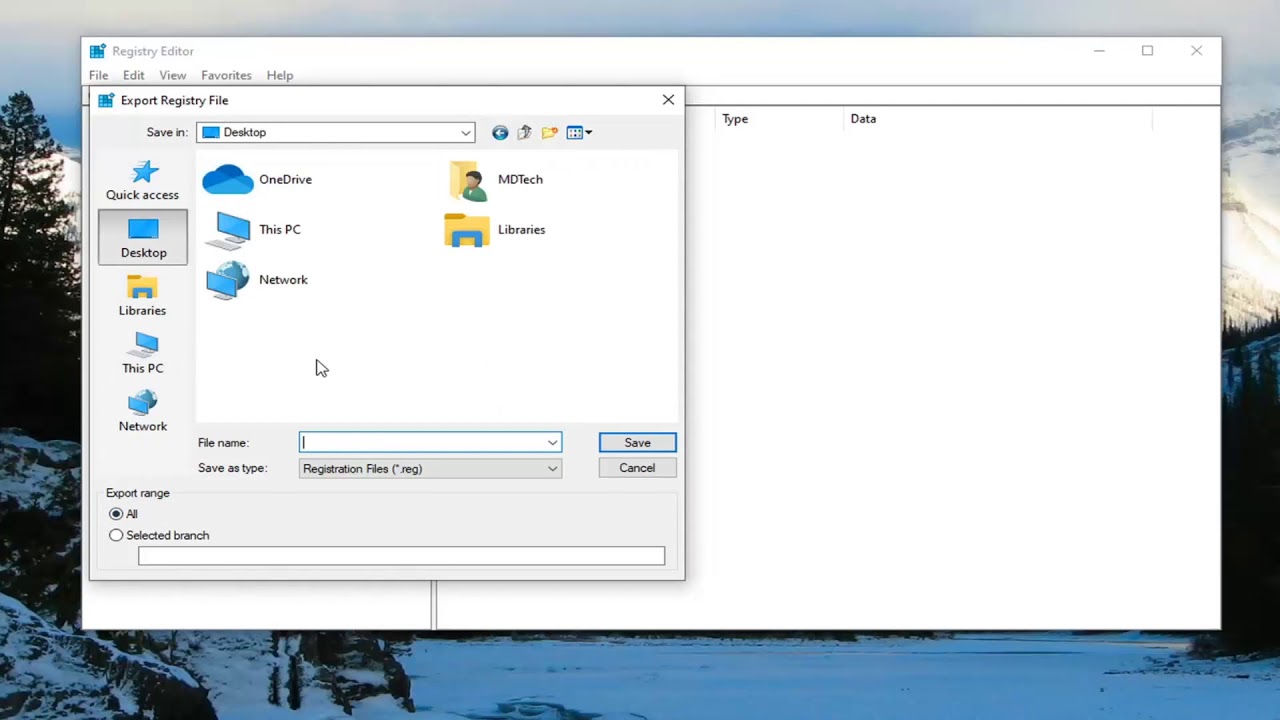1280x720 pixels.
Task: Open the Favorites menu in Registry Editor
Action: [x=226, y=75]
